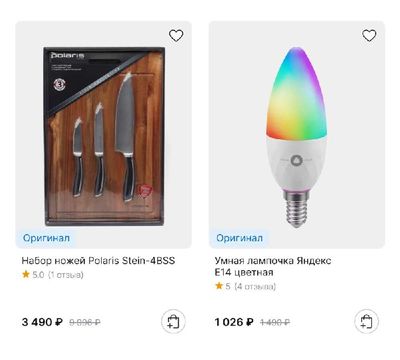Add Polaris knife set to favorites
The image size is (400, 360).
click(x=176, y=35)
